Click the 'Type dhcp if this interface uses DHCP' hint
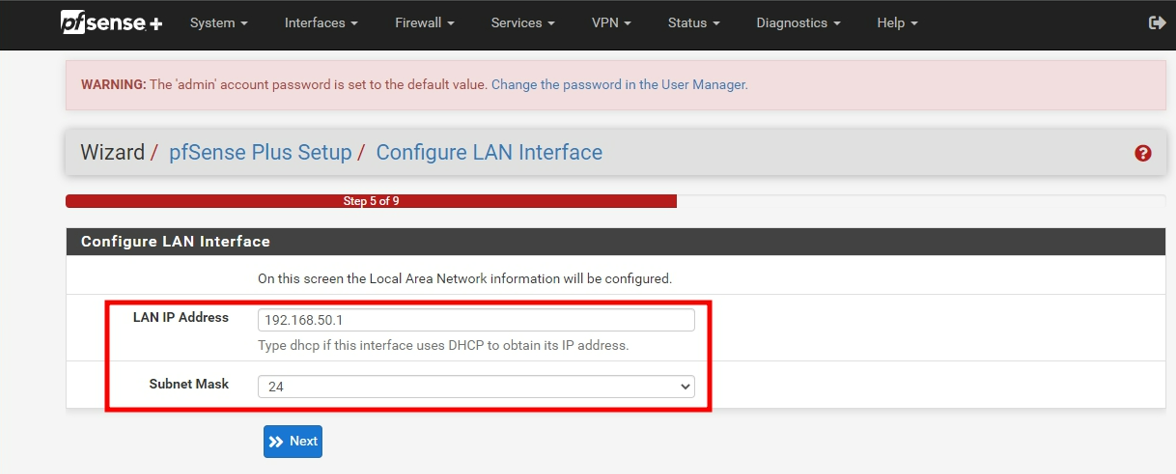Image resolution: width=1176 pixels, height=474 pixels. click(x=443, y=346)
